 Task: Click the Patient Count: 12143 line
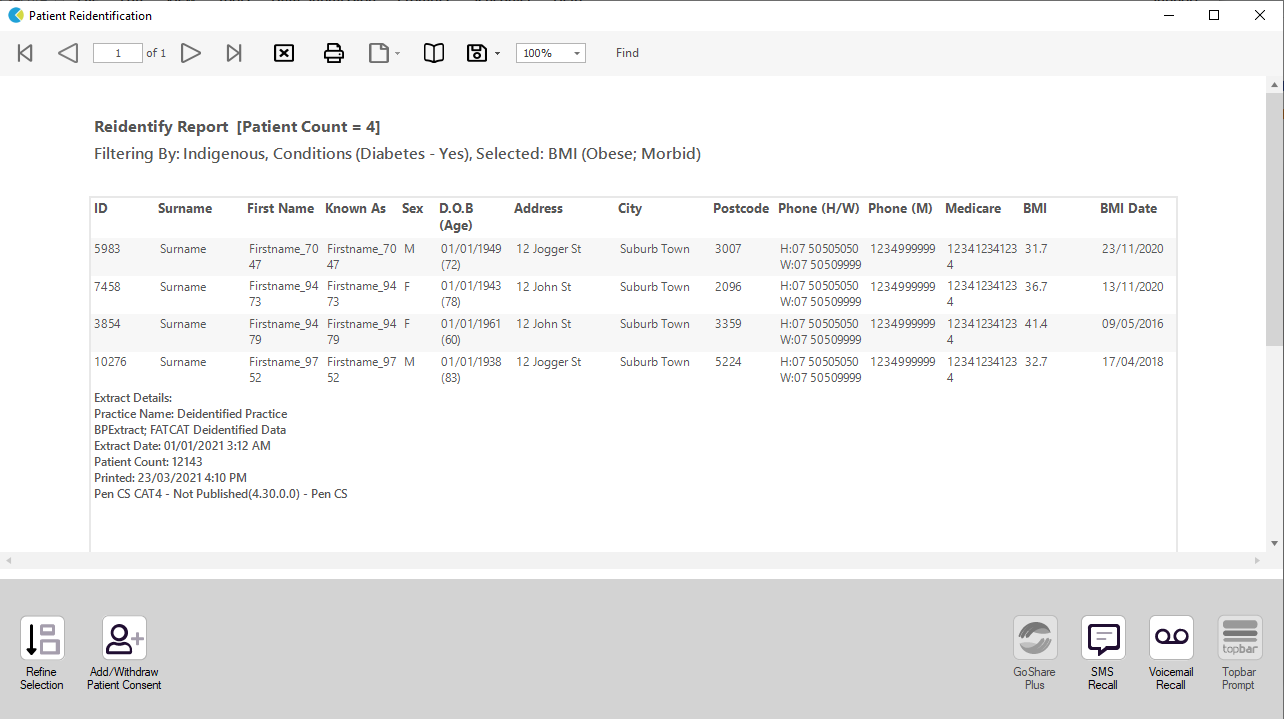click(x=148, y=462)
